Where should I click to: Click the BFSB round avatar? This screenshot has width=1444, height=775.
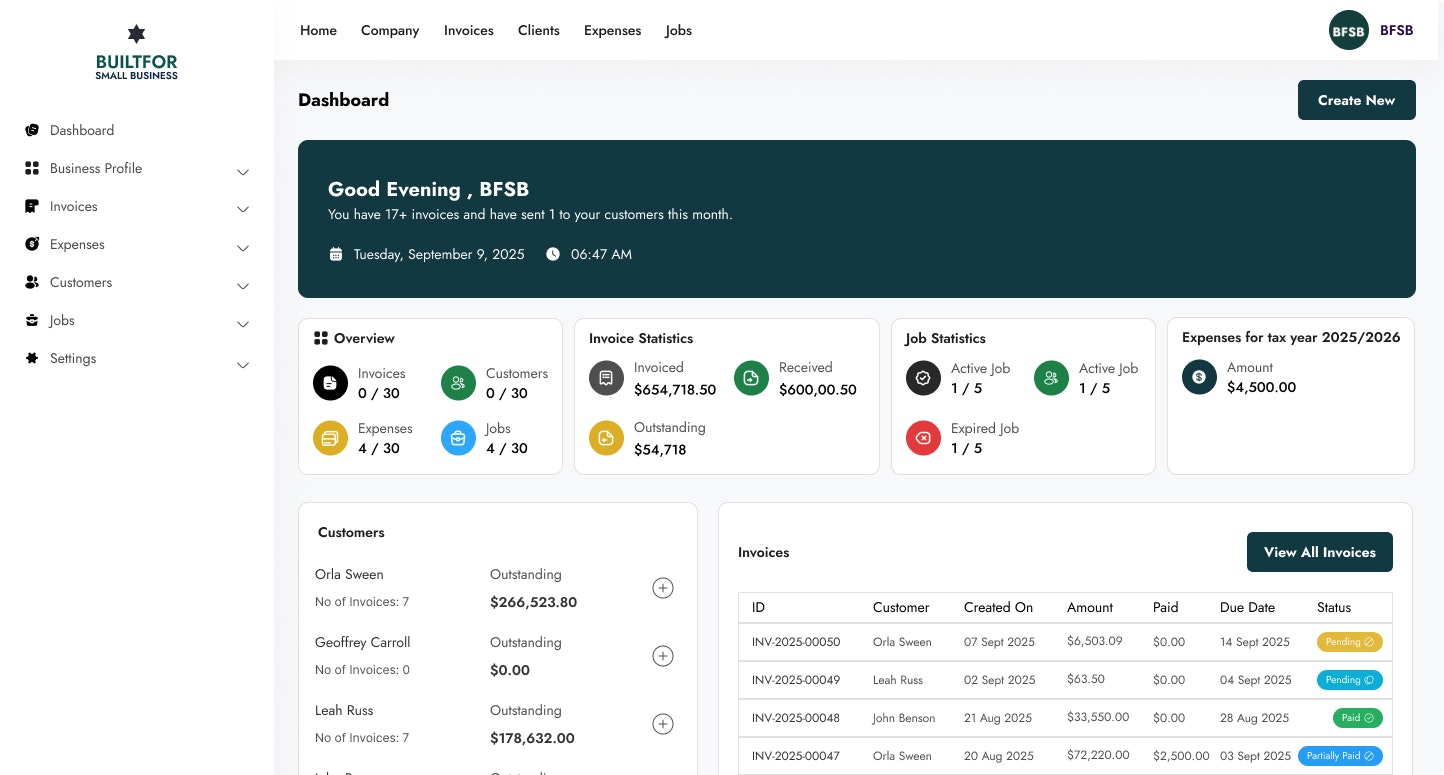(1349, 30)
